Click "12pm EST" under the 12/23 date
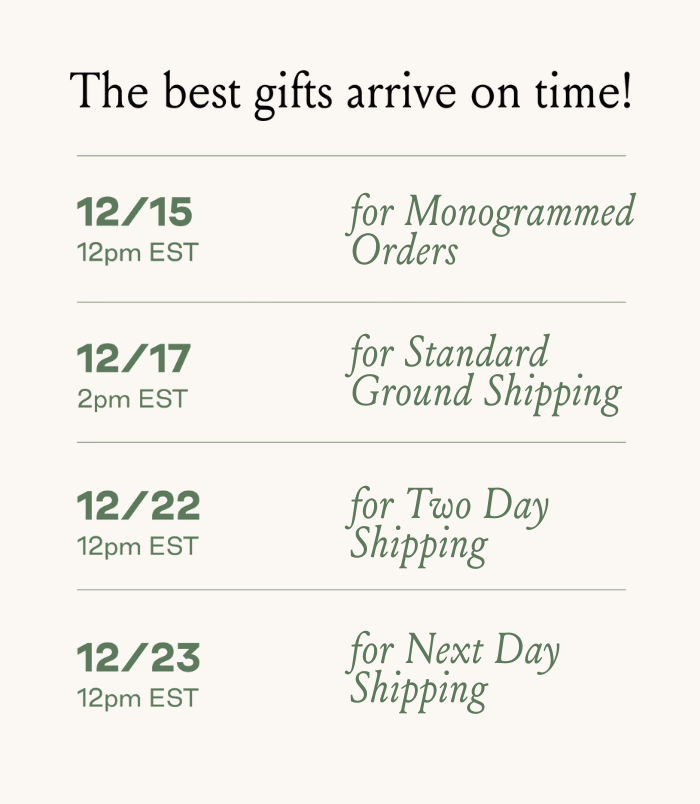This screenshot has height=804, width=700. [137, 697]
